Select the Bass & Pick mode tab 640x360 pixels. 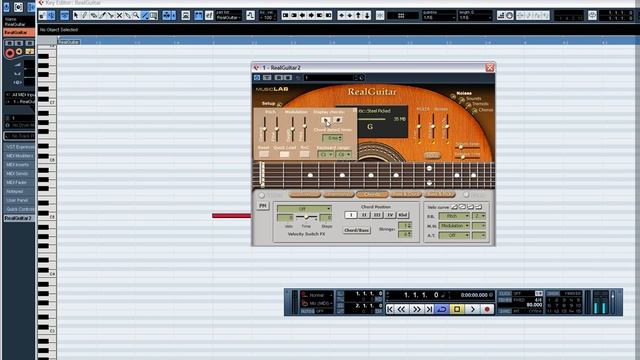tap(440, 194)
